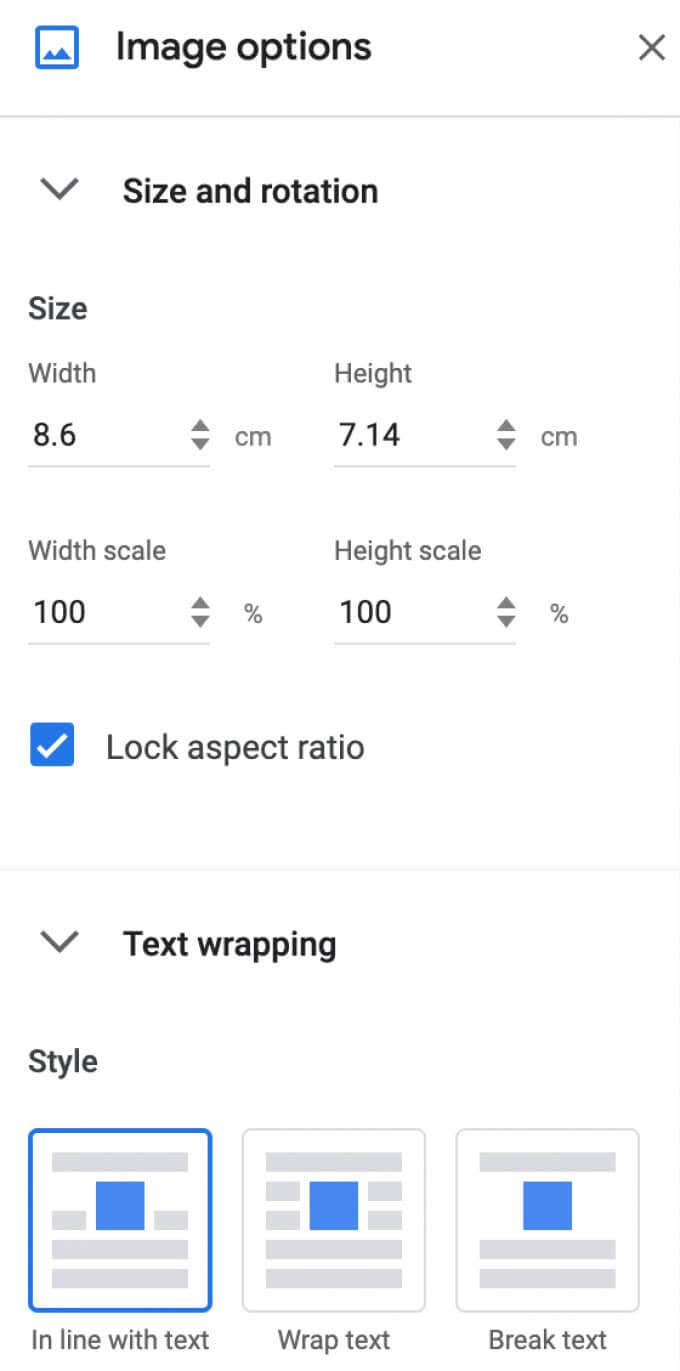The height and width of the screenshot is (1371, 680).
Task: Select the Wrap text style
Action: 333,1220
